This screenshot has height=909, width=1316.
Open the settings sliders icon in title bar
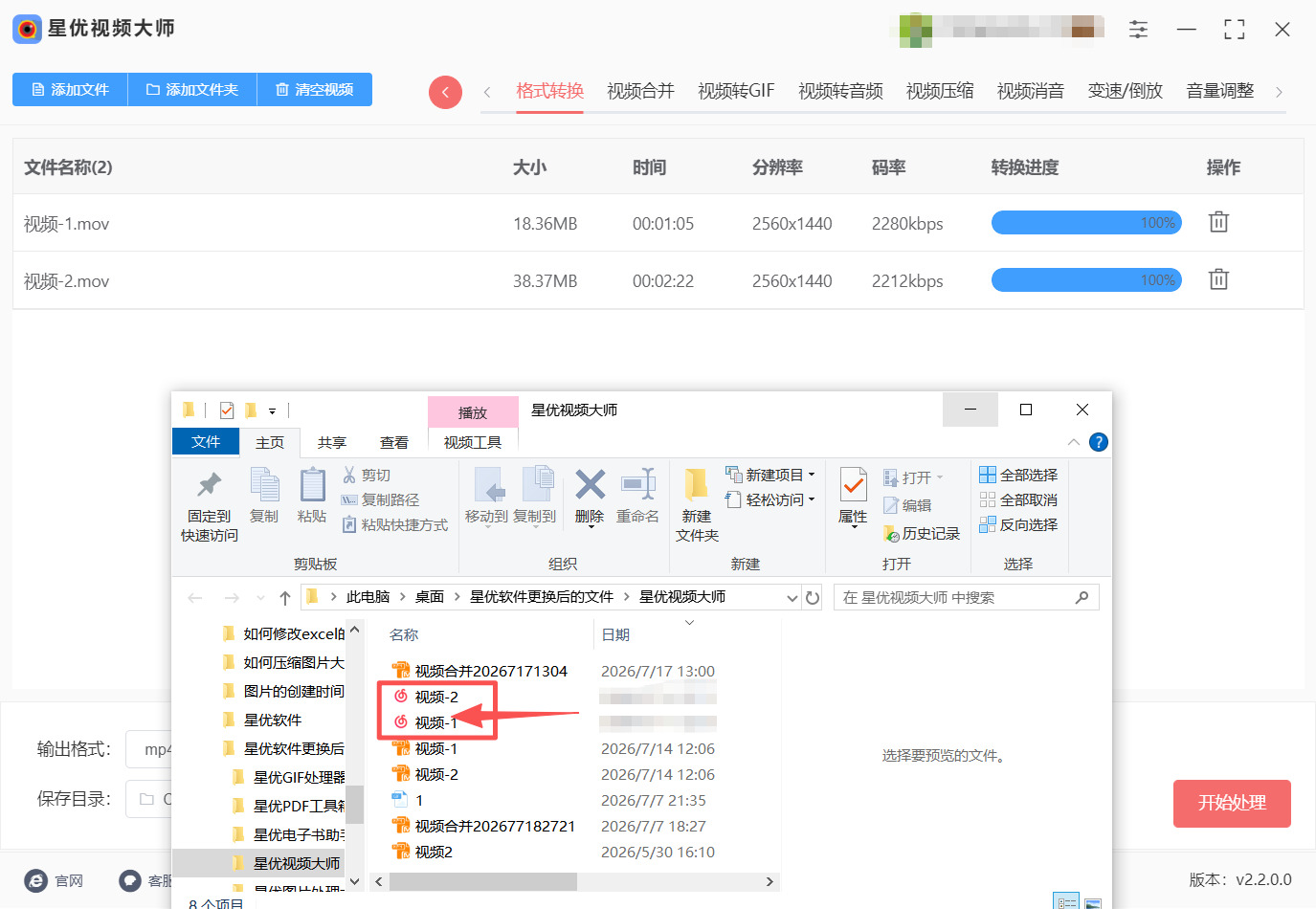tap(1138, 29)
